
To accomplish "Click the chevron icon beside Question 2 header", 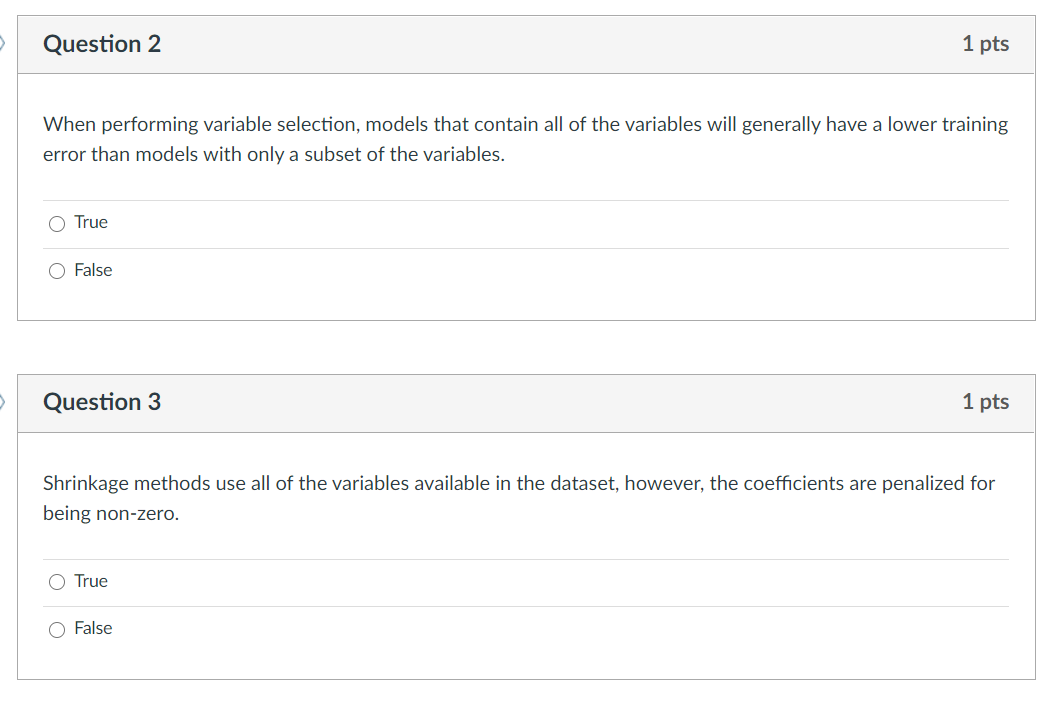I will (3, 44).
